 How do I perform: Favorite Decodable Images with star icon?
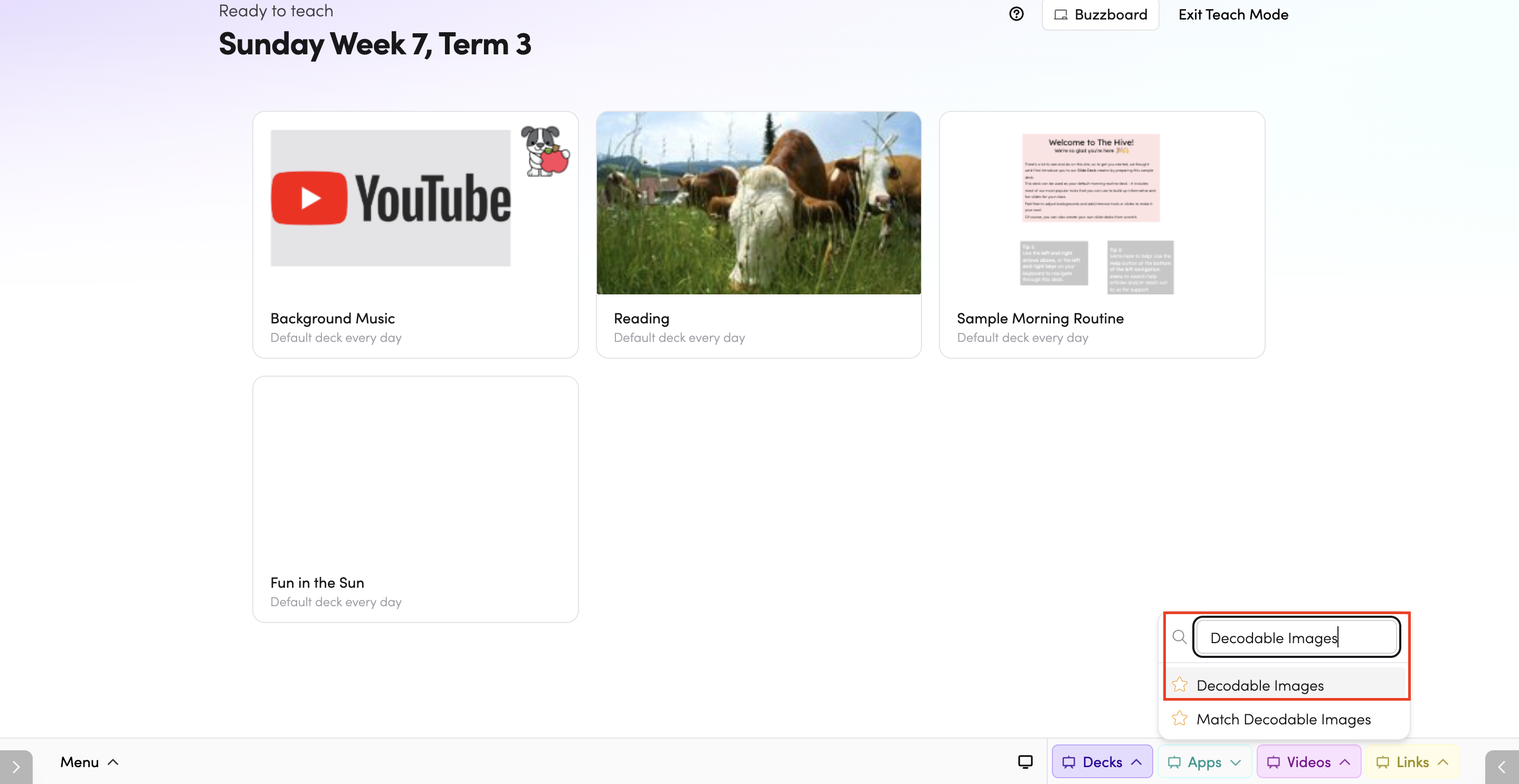pos(1179,685)
